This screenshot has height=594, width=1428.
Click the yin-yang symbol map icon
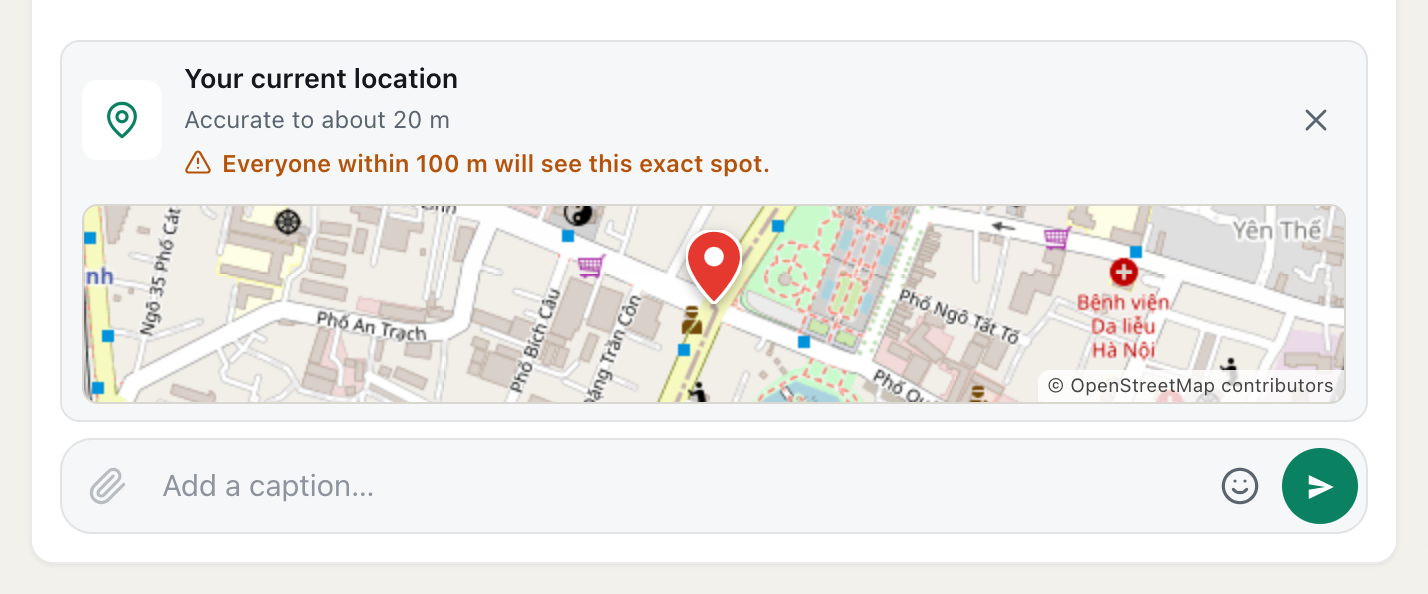(x=579, y=214)
